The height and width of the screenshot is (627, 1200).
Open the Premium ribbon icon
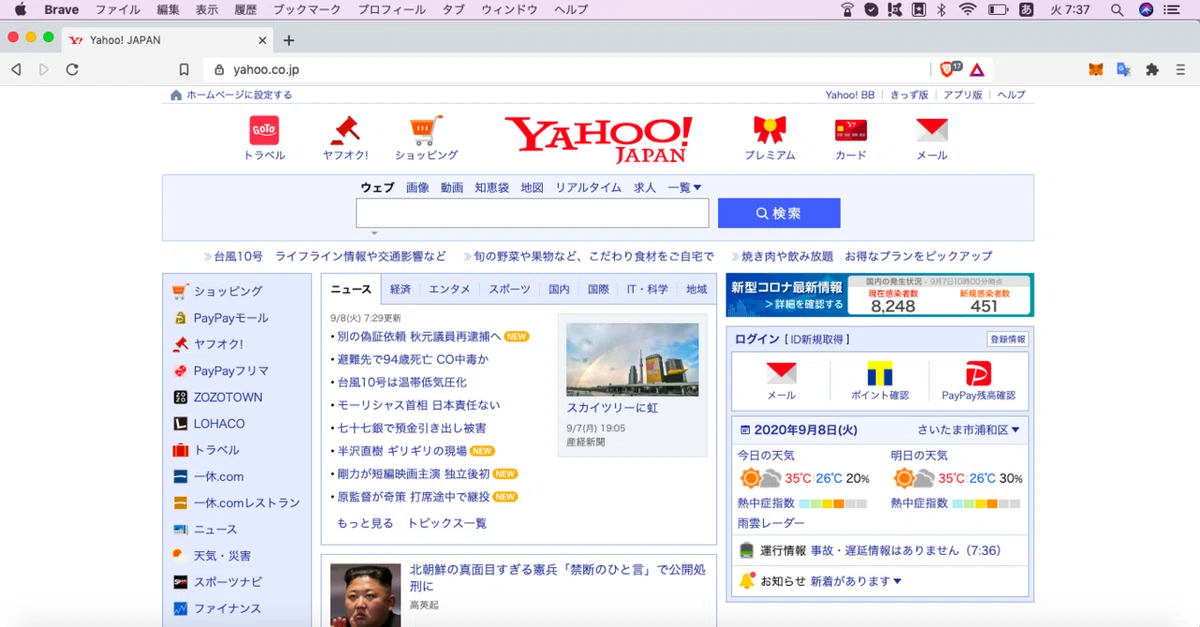[769, 130]
